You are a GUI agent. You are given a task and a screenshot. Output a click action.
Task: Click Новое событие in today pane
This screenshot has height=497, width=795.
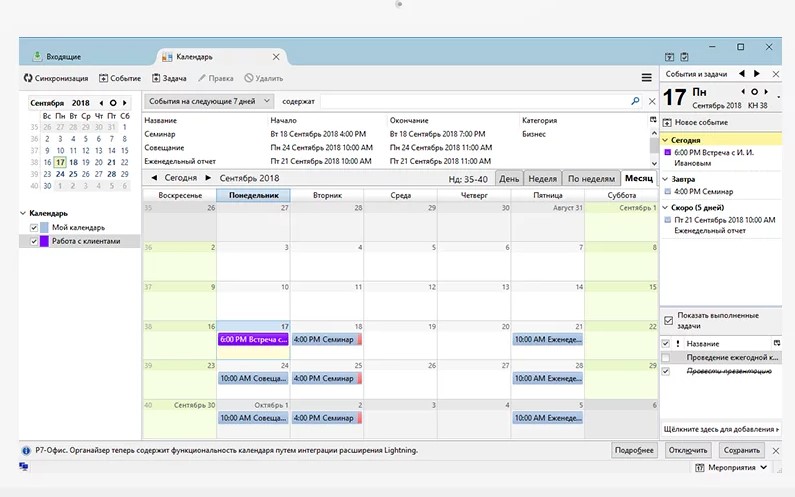click(696, 122)
